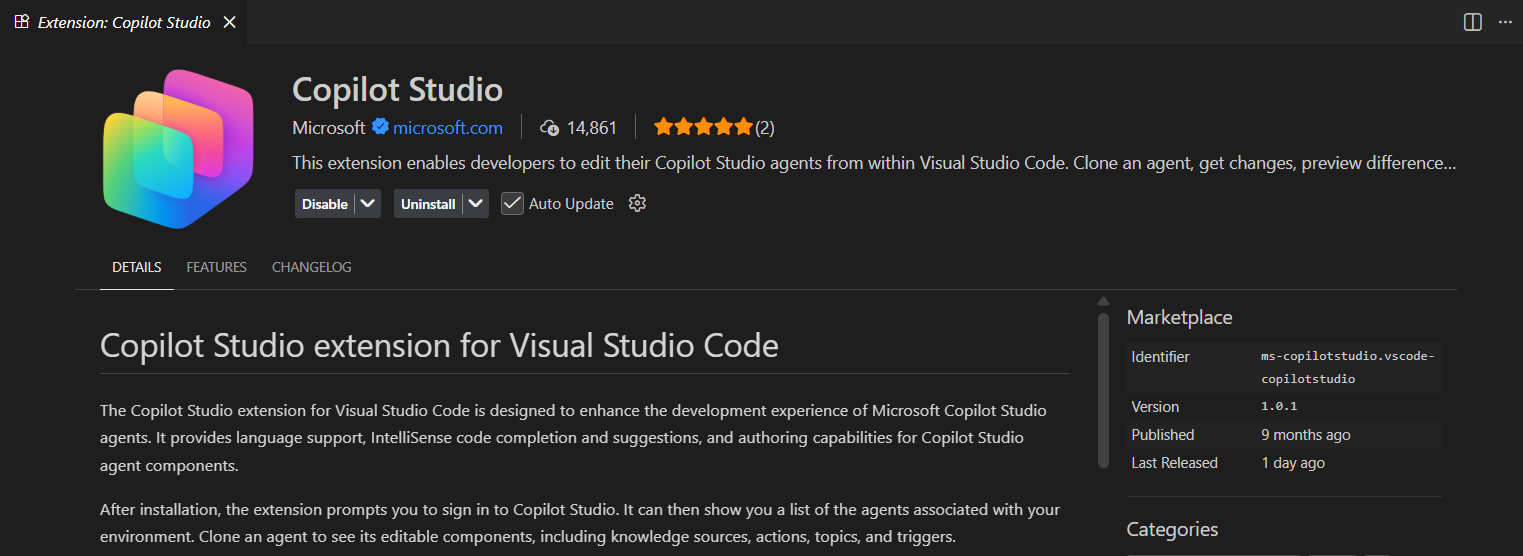The width and height of the screenshot is (1523, 556).
Task: Click the Marketplace section heading
Action: (1179, 317)
